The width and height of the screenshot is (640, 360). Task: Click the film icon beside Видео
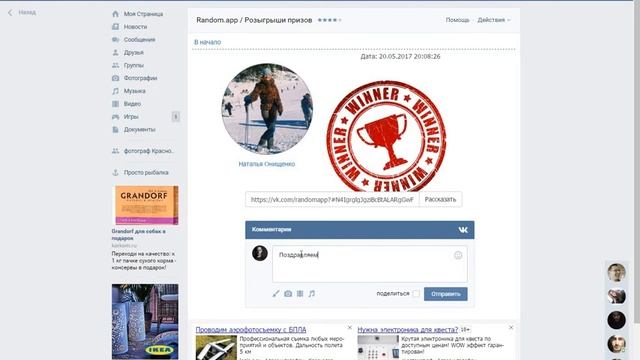point(116,104)
